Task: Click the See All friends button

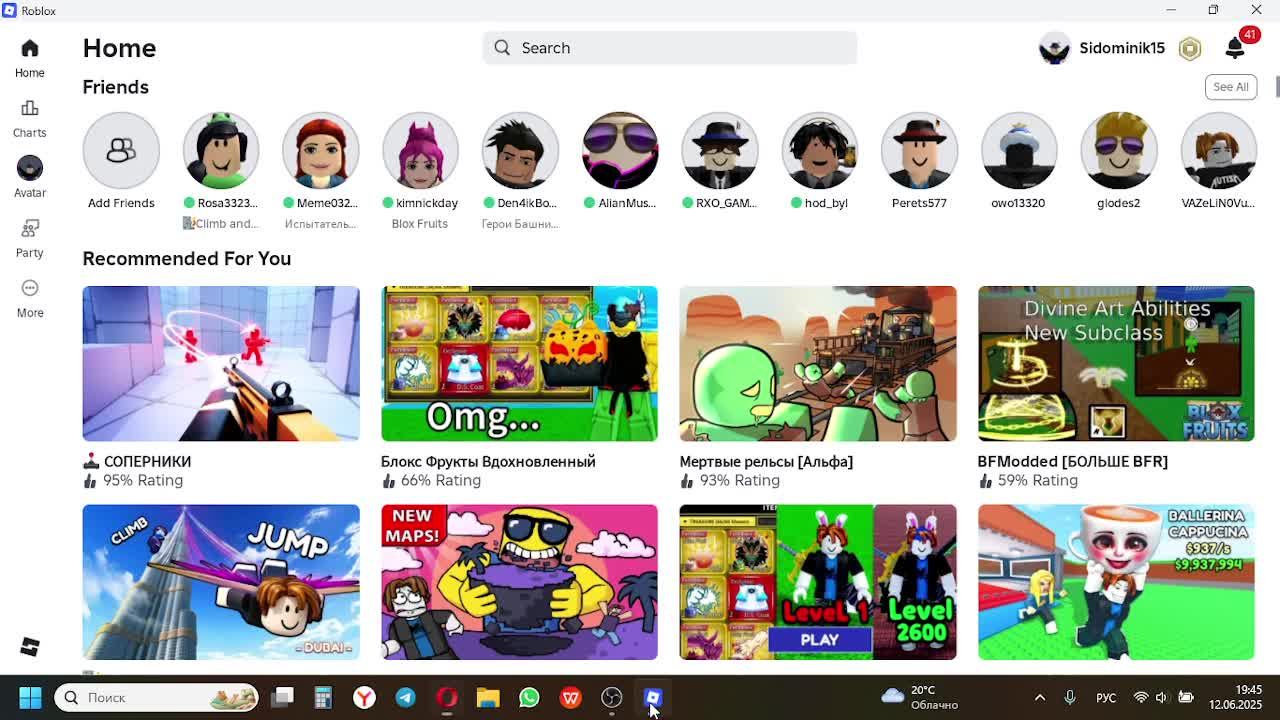Action: point(1231,86)
